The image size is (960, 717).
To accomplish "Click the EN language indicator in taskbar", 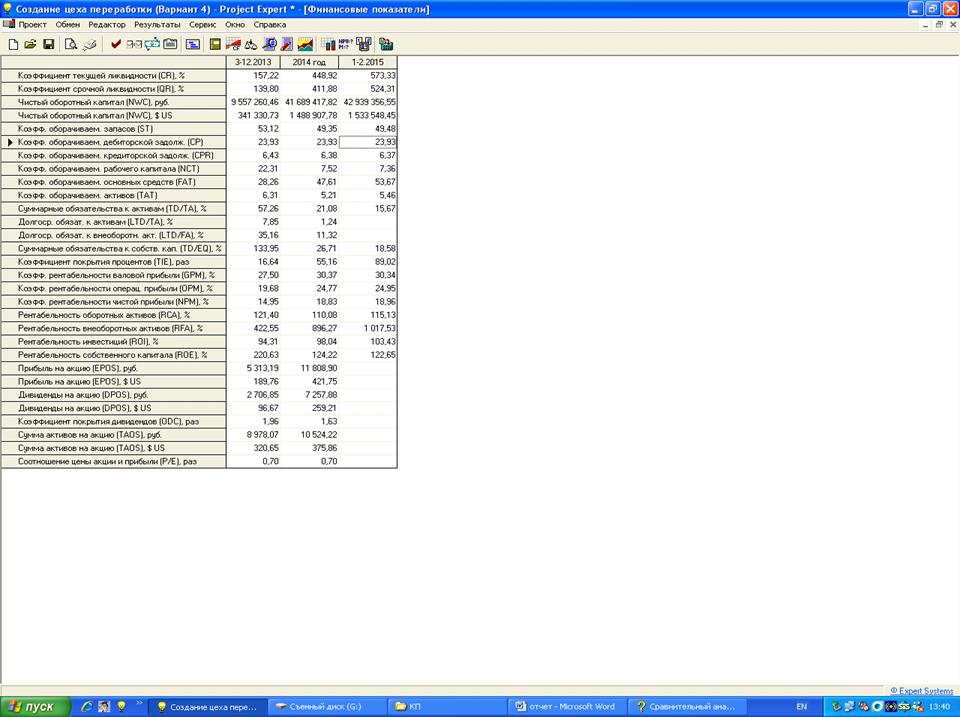I will (801, 706).
